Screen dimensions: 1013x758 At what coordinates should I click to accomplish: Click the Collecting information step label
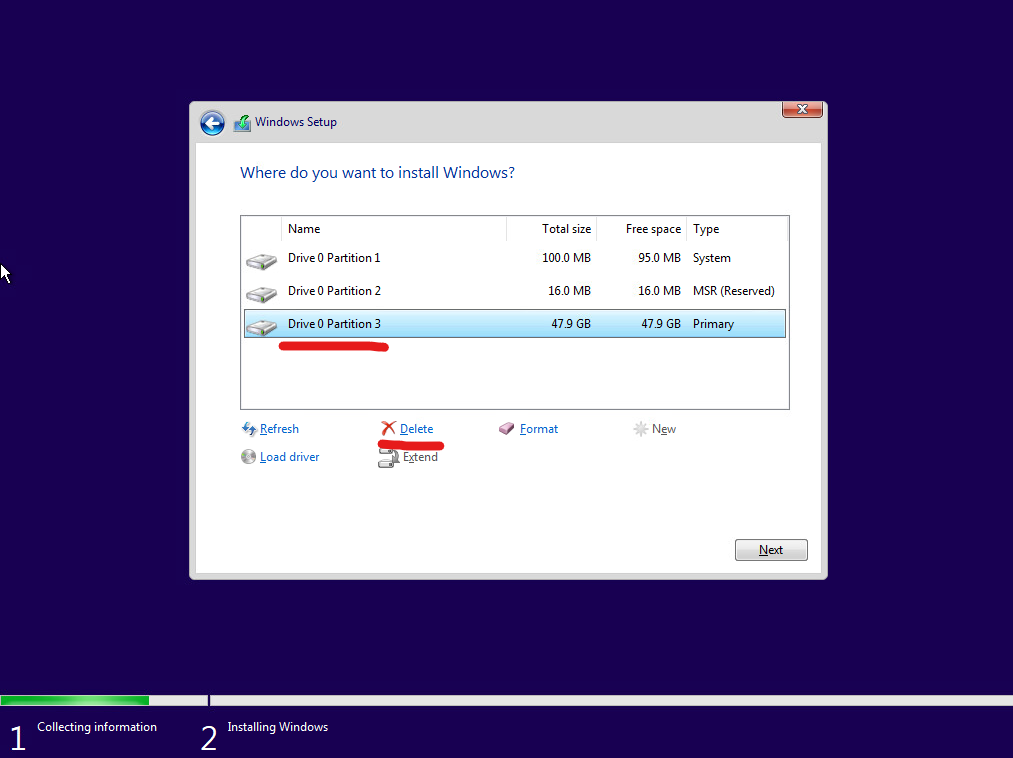[97, 727]
